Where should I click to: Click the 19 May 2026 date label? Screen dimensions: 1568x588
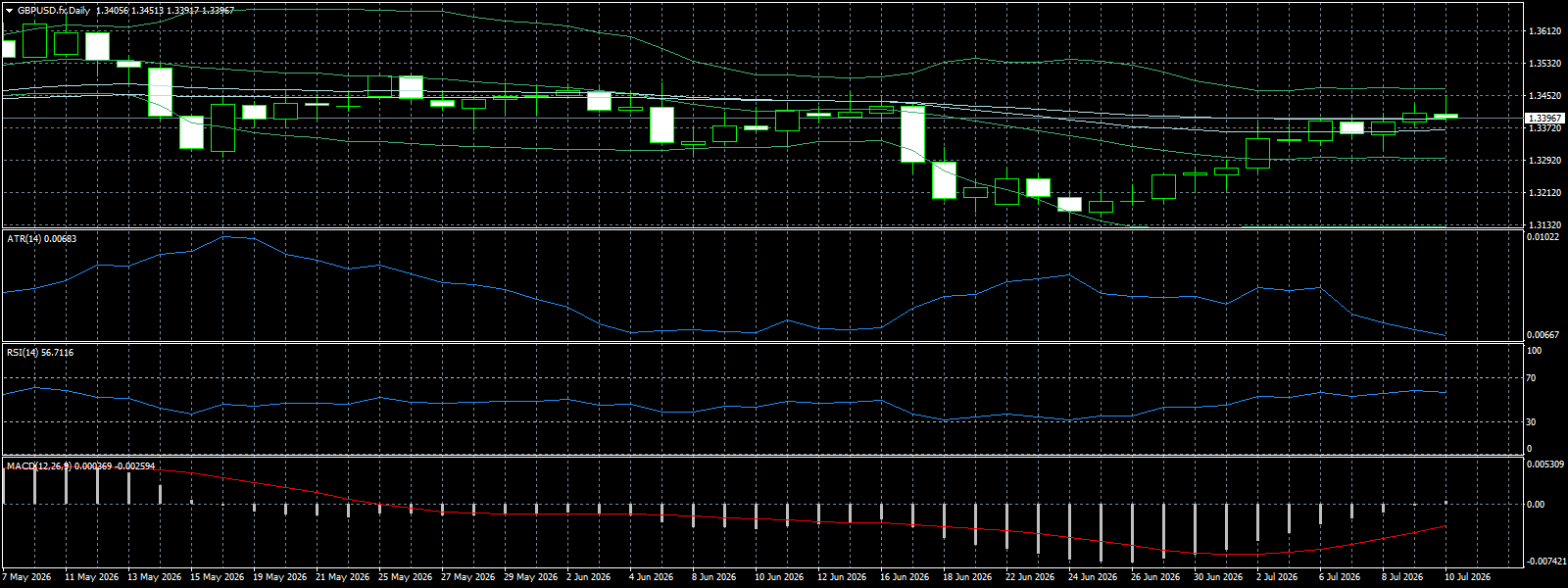279,577
